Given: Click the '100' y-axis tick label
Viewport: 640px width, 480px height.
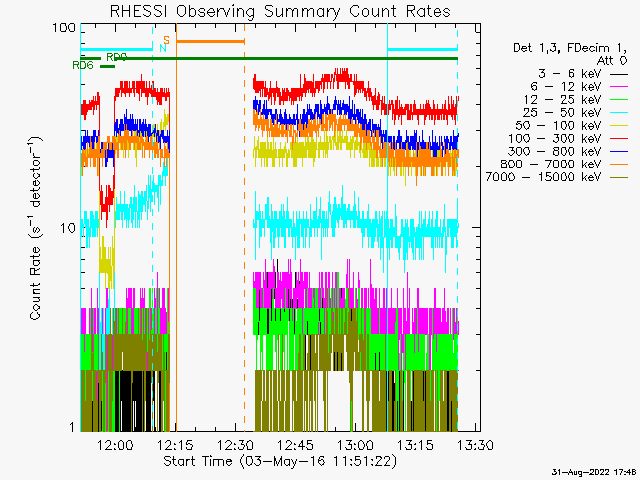Looking at the screenshot, I should point(64,28).
